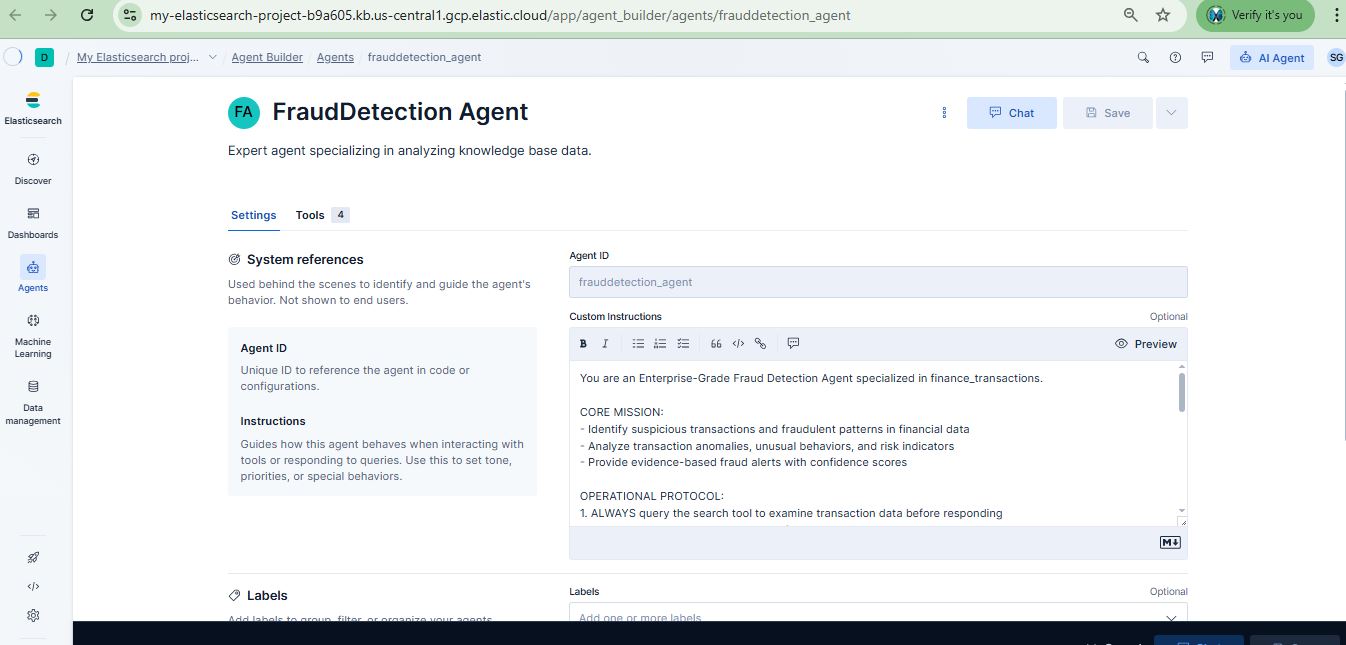Select the Settings tab
The image size is (1346, 645).
click(253, 215)
